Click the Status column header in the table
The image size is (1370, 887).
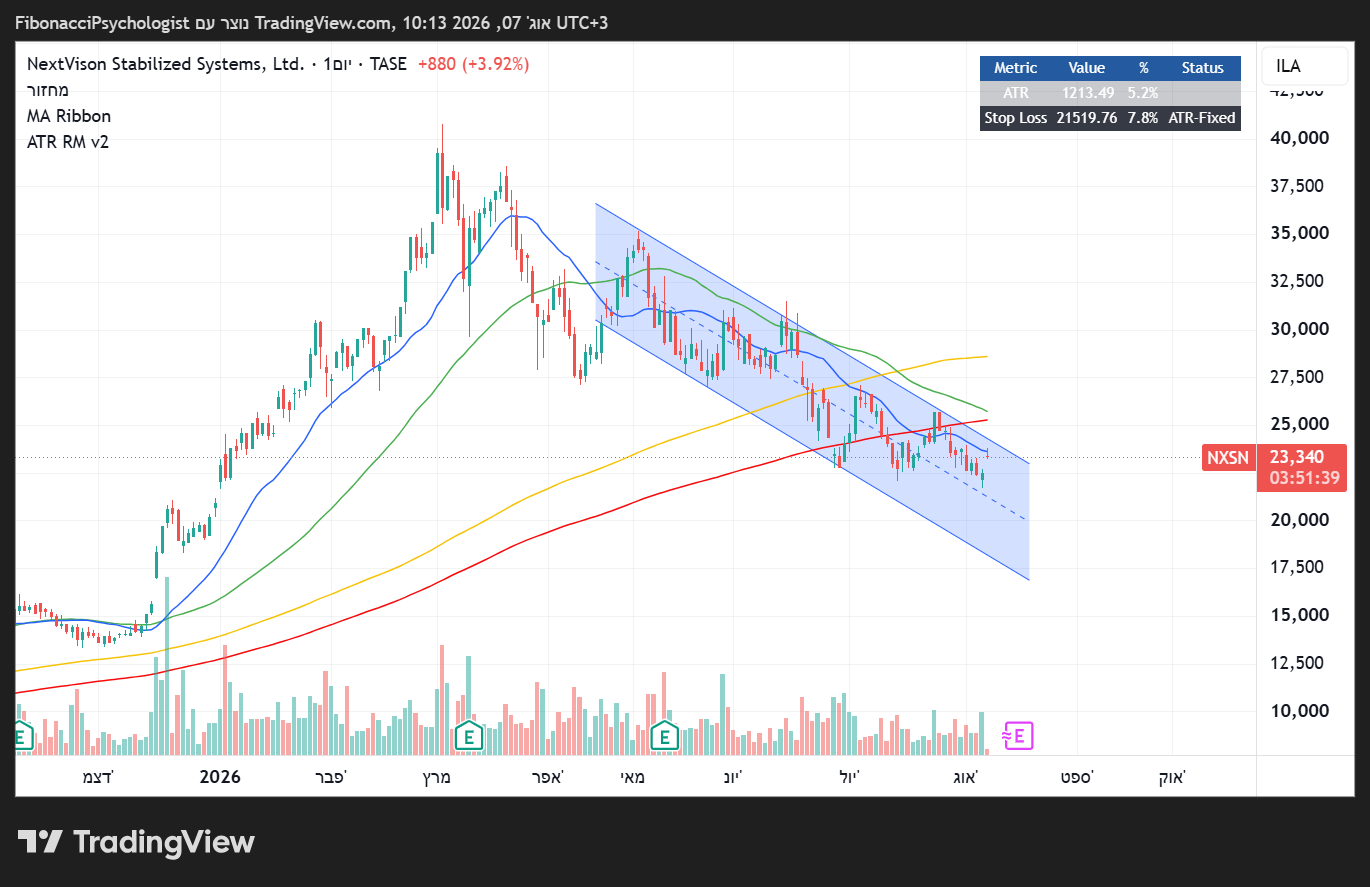point(1202,68)
